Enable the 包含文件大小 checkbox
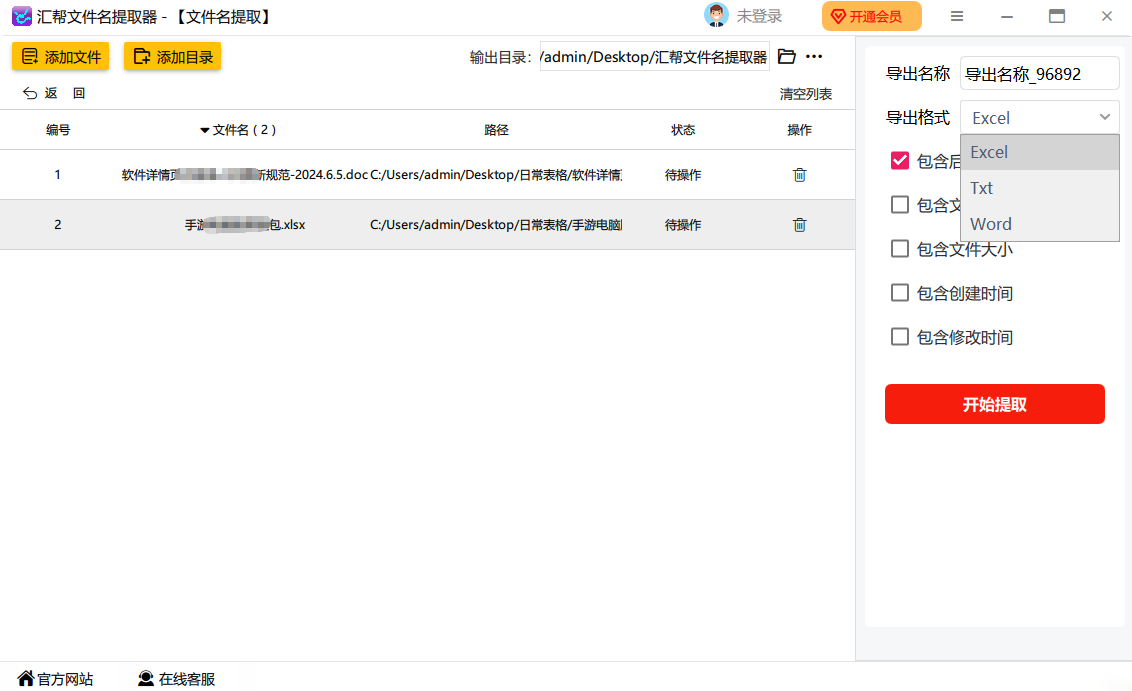The width and height of the screenshot is (1132, 691). 900,249
